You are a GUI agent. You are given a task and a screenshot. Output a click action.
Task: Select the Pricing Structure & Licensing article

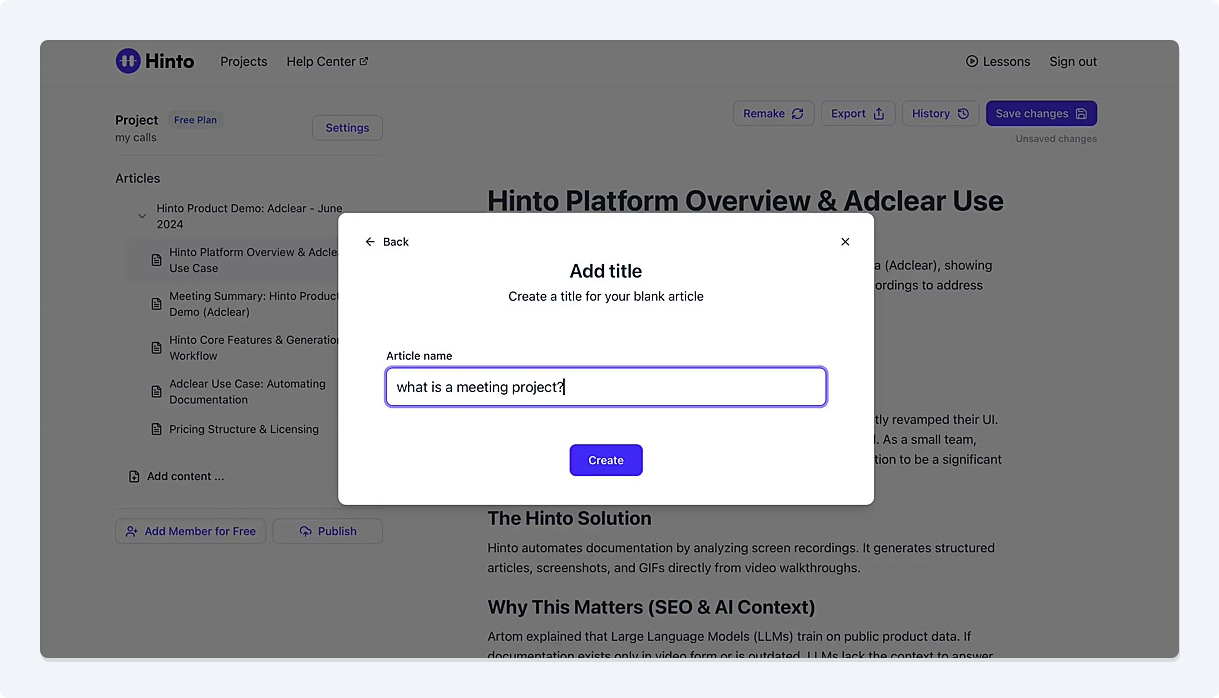click(x=243, y=429)
